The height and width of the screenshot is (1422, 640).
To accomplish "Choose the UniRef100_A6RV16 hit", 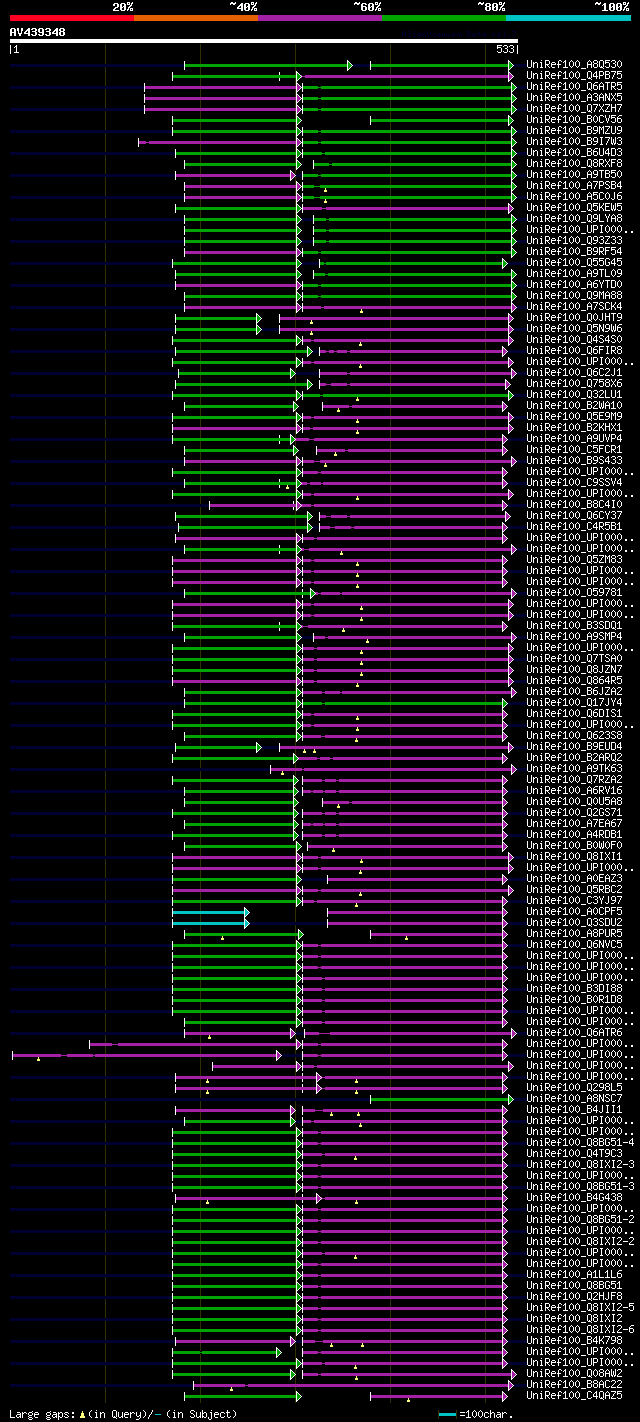I will (x=574, y=791).
